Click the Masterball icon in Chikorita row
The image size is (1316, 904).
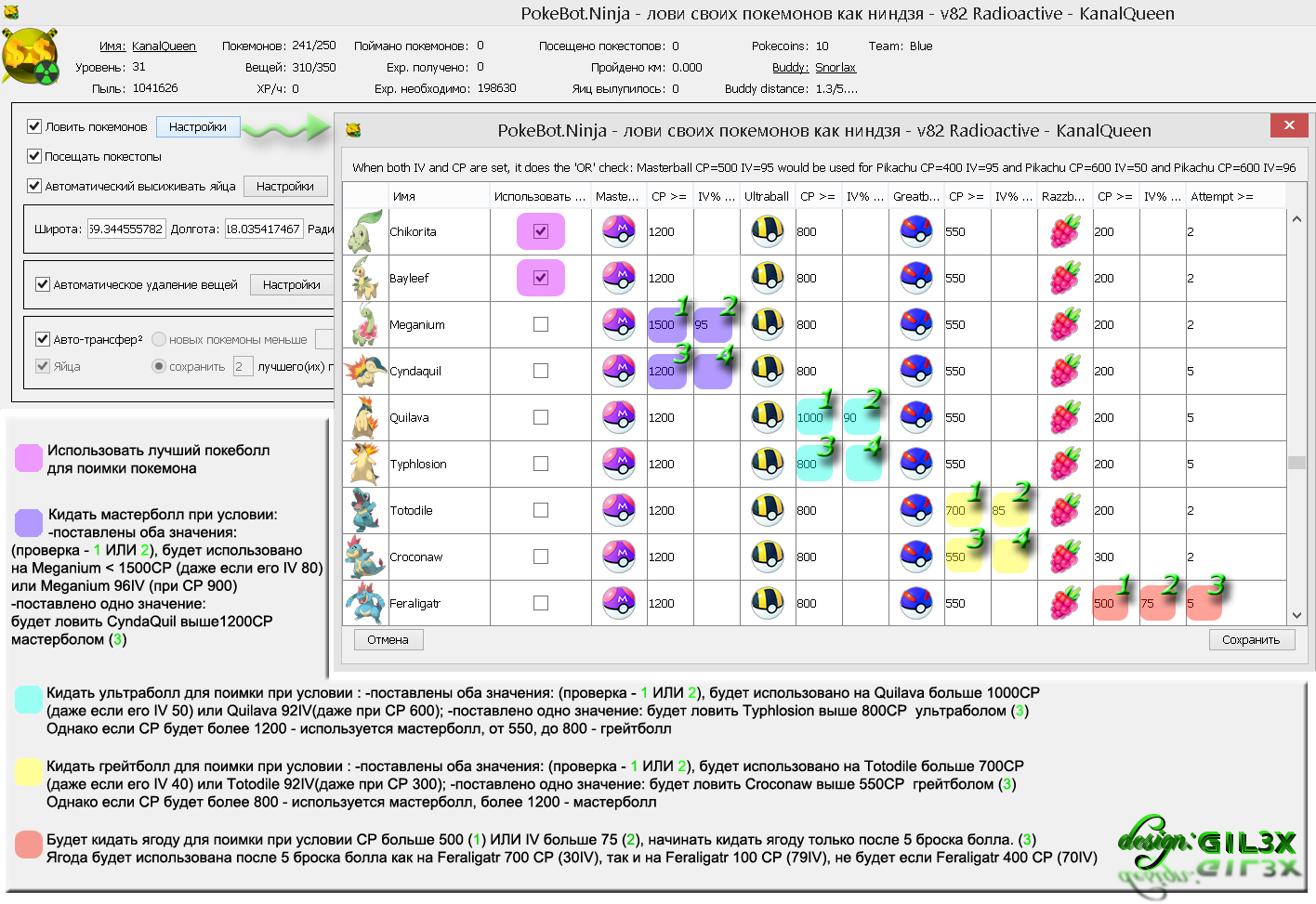pos(619,231)
